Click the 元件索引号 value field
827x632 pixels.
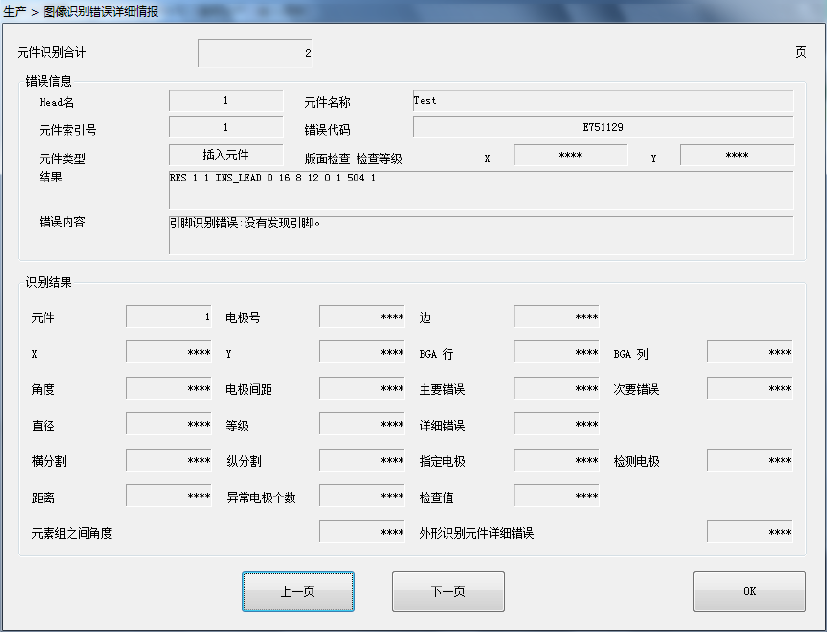tap(226, 127)
